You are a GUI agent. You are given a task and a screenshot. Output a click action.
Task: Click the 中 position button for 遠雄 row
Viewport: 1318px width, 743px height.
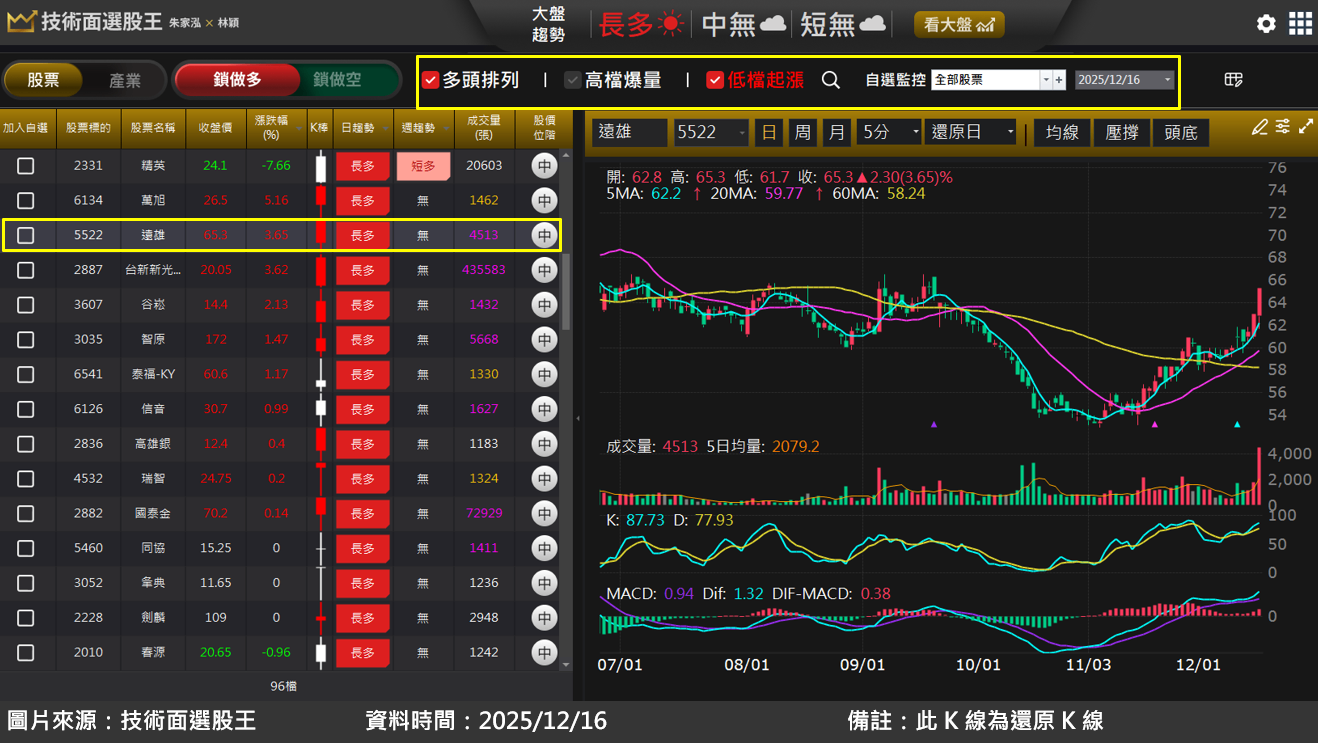[543, 235]
